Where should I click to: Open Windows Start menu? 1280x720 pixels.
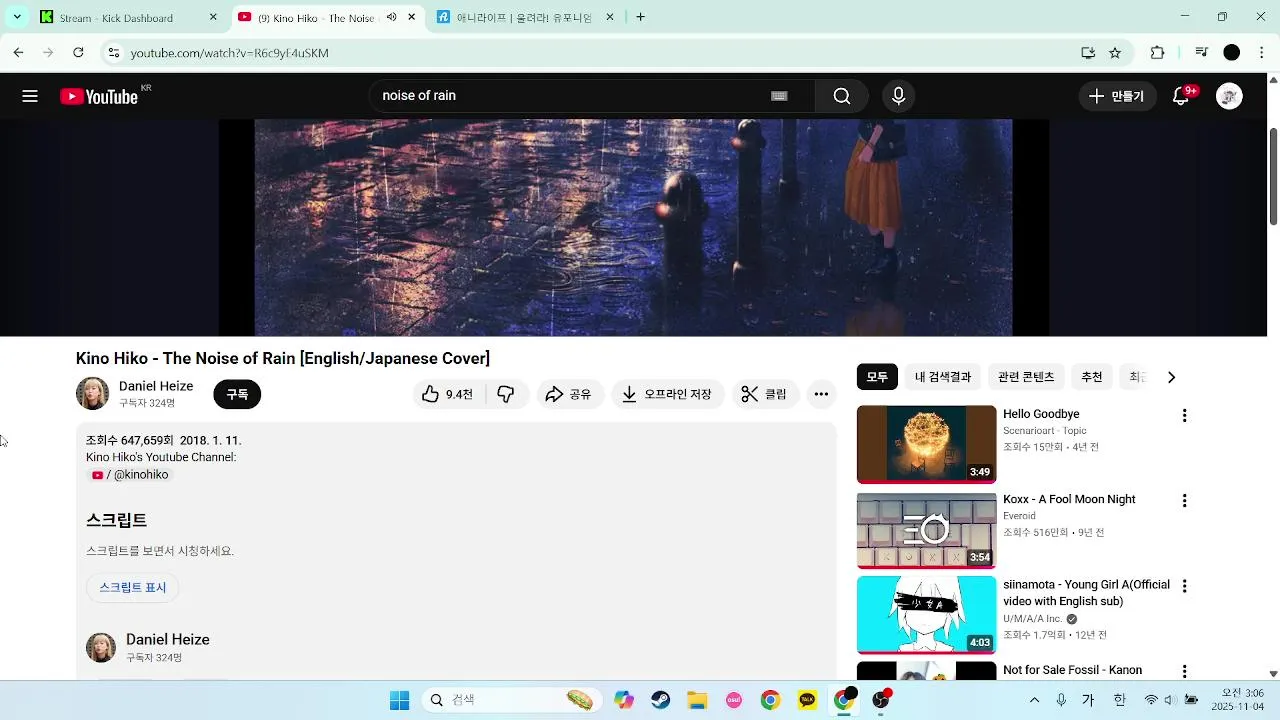pyautogui.click(x=399, y=700)
